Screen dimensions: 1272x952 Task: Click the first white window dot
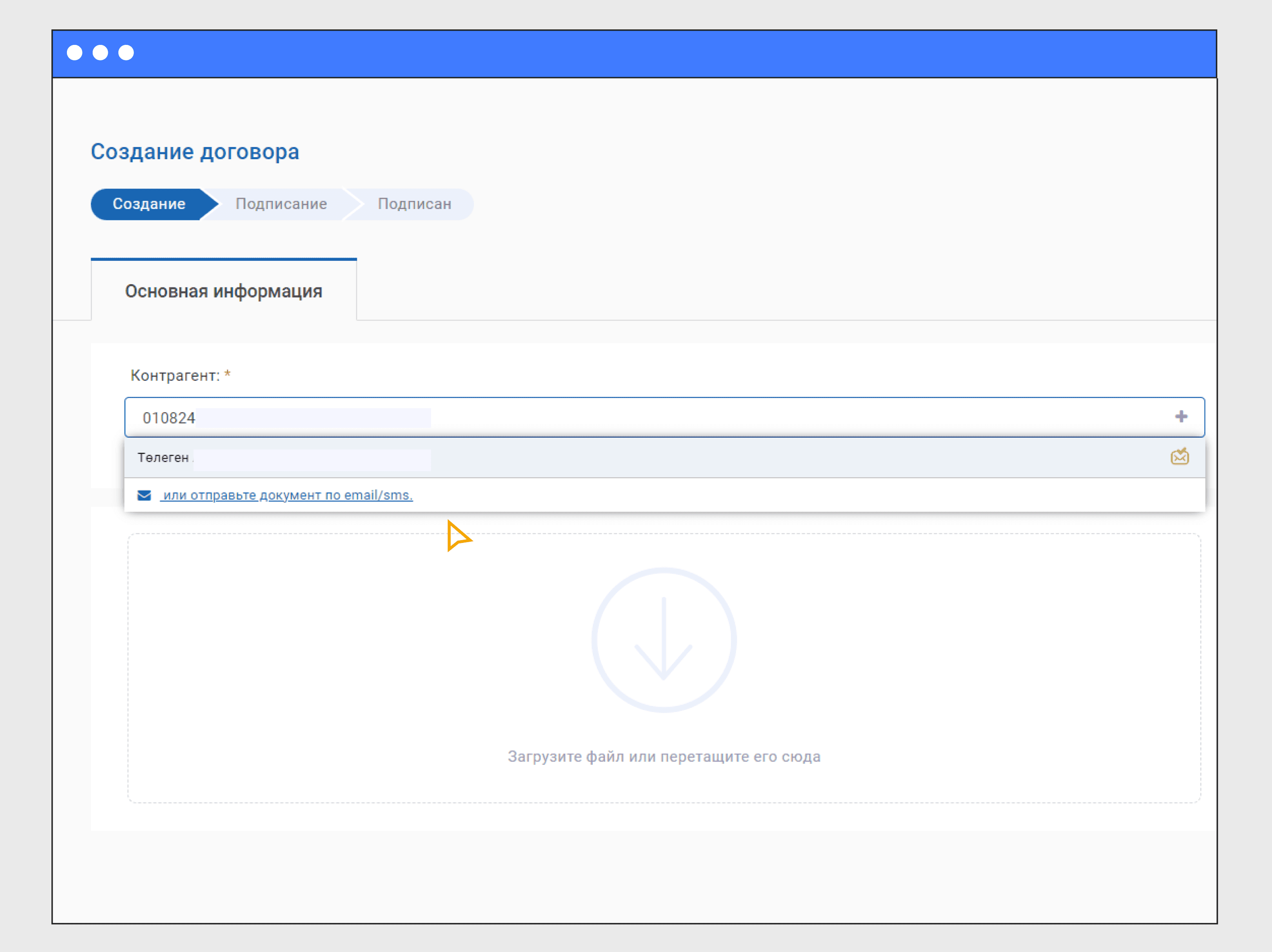tap(75, 53)
